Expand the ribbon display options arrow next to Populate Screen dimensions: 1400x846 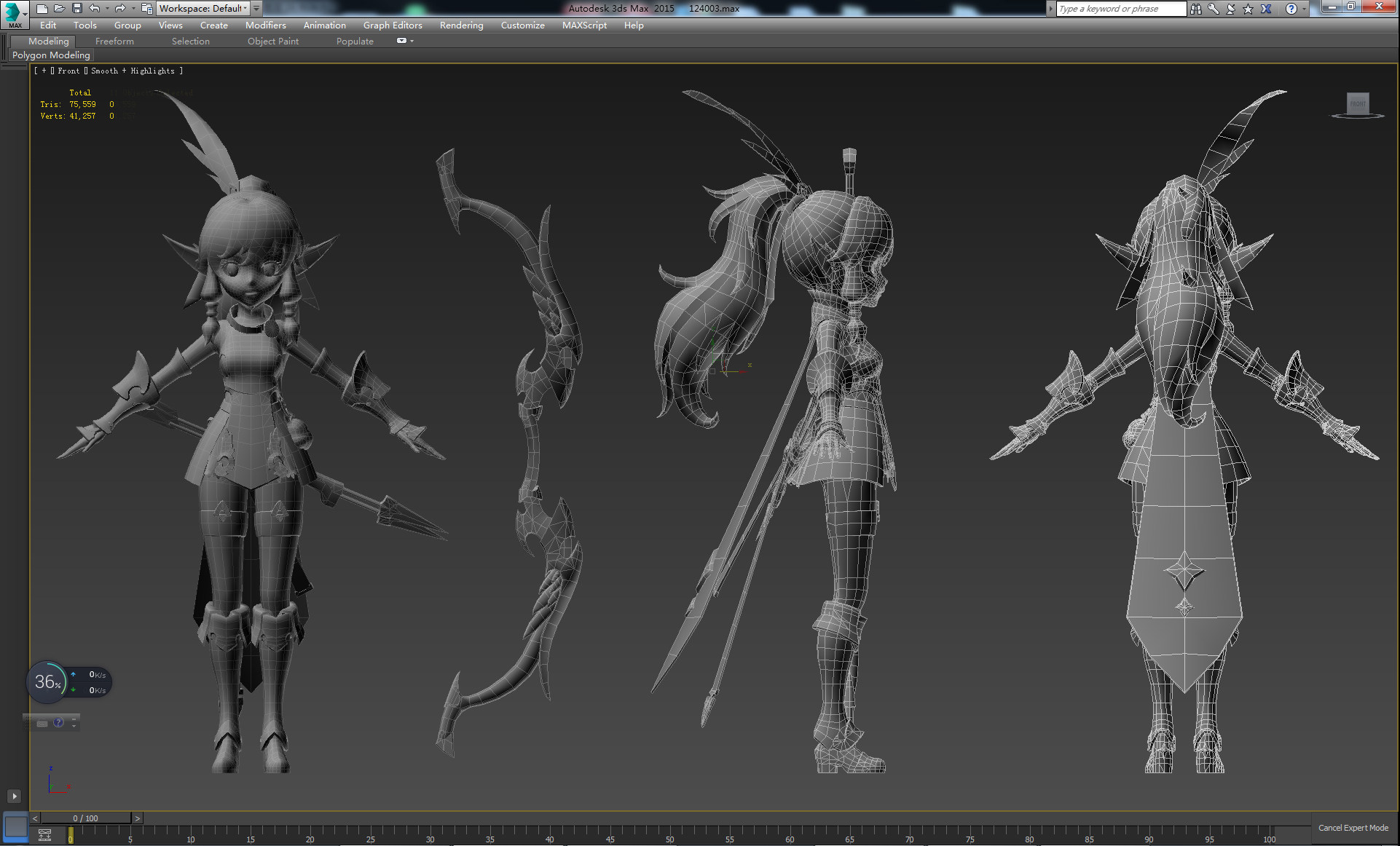[412, 41]
